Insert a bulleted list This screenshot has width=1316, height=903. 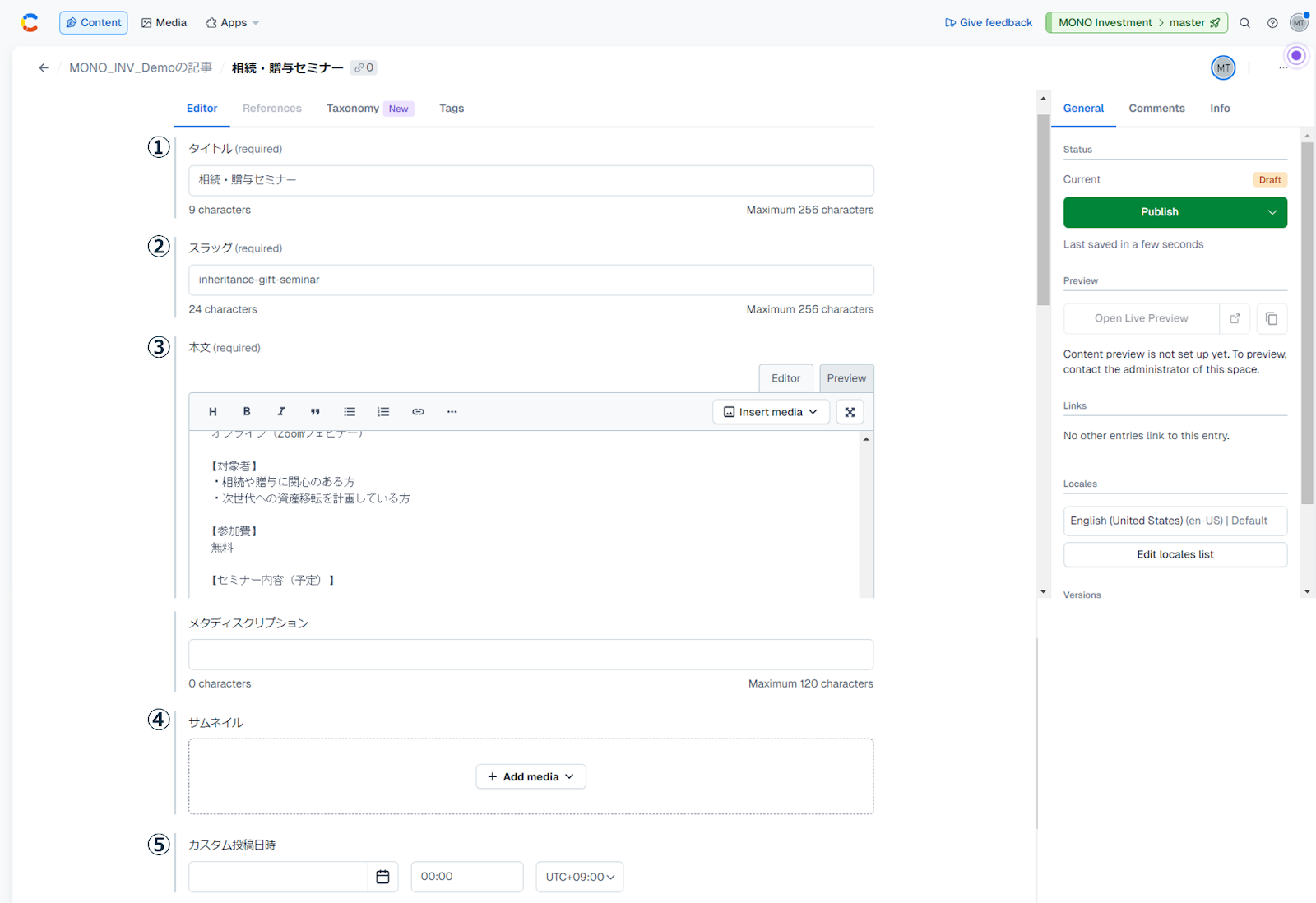coord(350,412)
